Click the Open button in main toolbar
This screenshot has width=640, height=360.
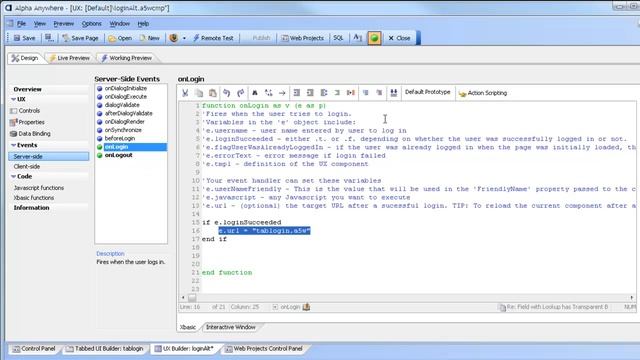(x=120, y=38)
